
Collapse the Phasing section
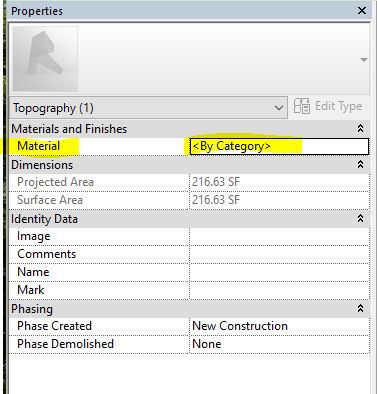pos(360,309)
